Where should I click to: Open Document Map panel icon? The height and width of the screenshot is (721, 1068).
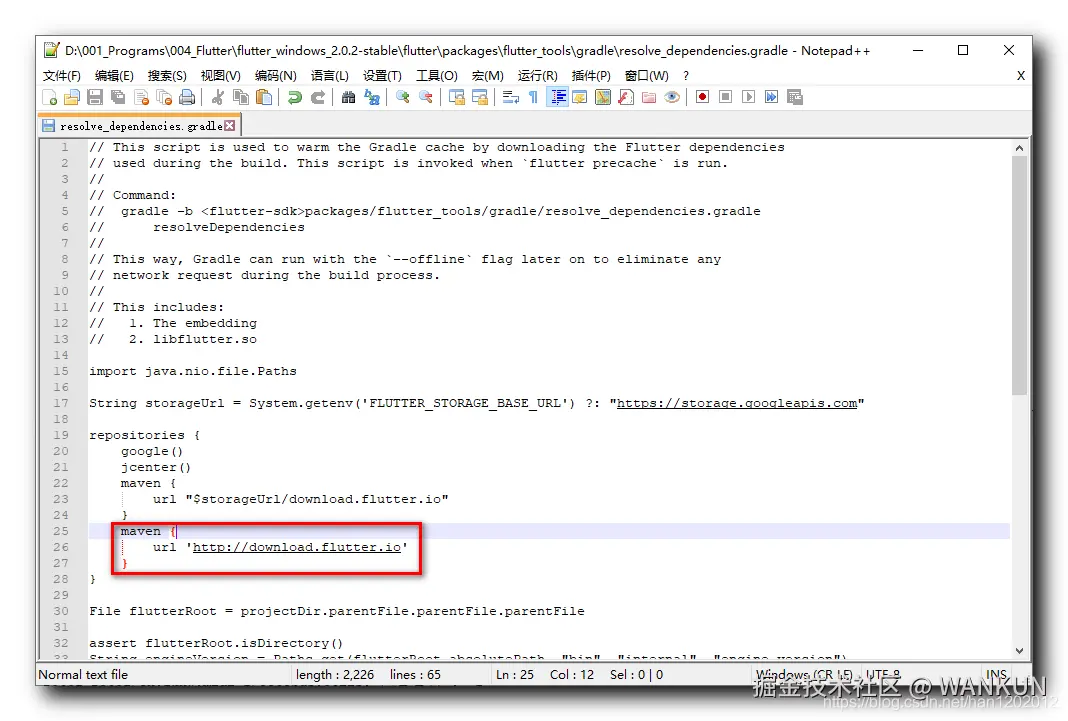603,97
